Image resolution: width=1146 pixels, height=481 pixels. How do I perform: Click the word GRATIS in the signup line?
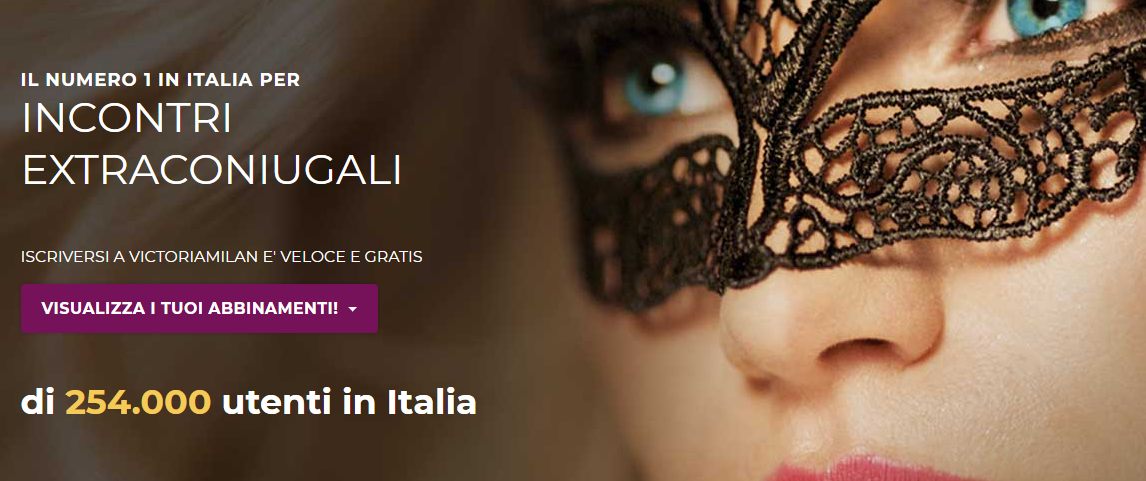tap(396, 257)
